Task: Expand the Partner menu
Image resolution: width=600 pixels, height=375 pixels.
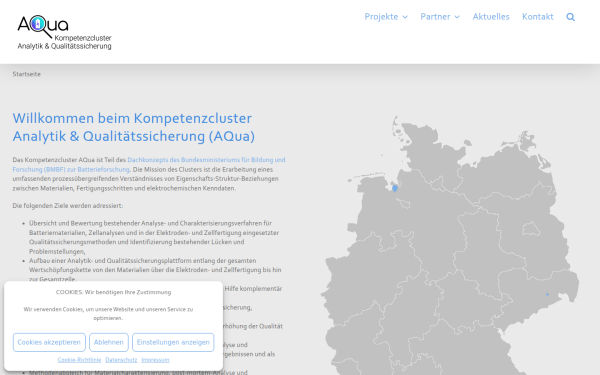Action: (x=440, y=17)
